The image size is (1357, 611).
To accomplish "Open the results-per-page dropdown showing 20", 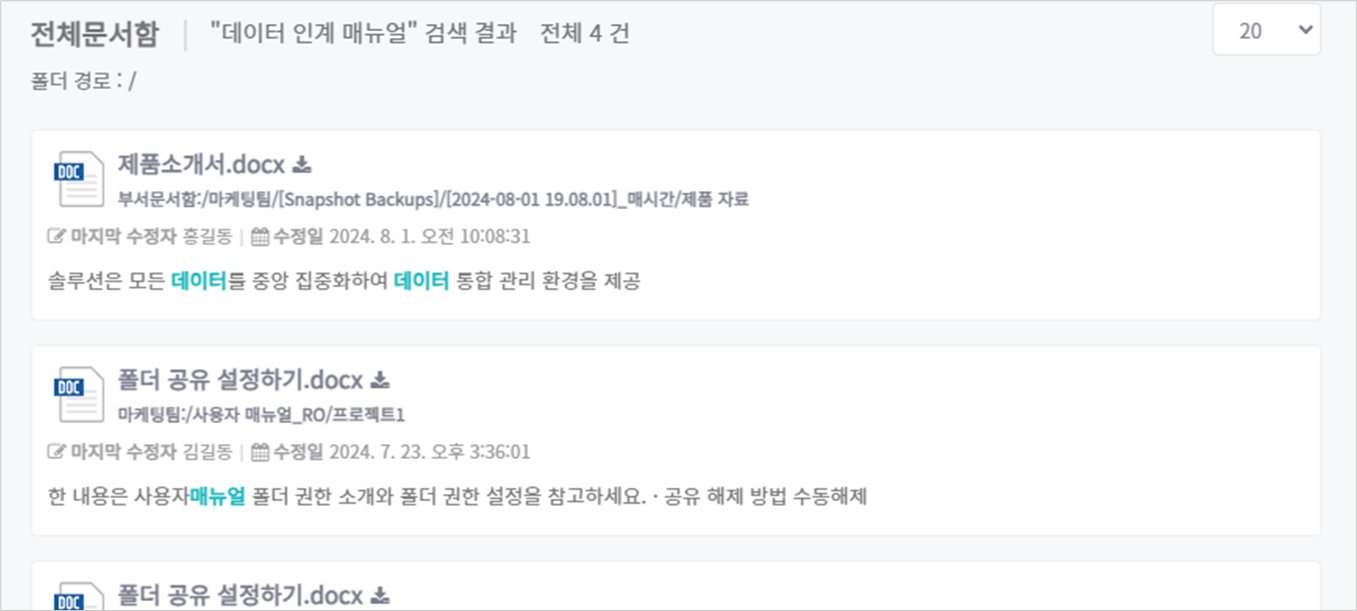I will (1267, 31).
